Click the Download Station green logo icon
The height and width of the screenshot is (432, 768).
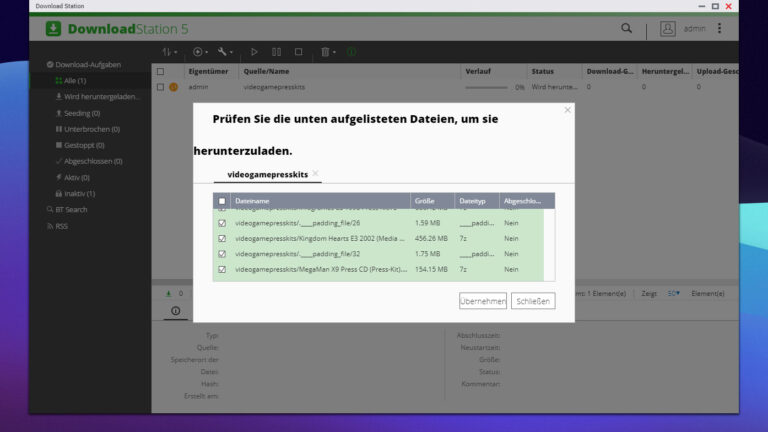point(53,29)
